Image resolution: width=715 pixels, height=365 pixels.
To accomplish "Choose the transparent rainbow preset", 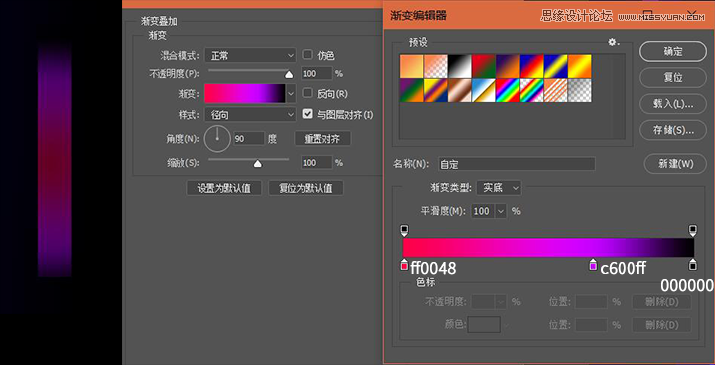I will 532,90.
